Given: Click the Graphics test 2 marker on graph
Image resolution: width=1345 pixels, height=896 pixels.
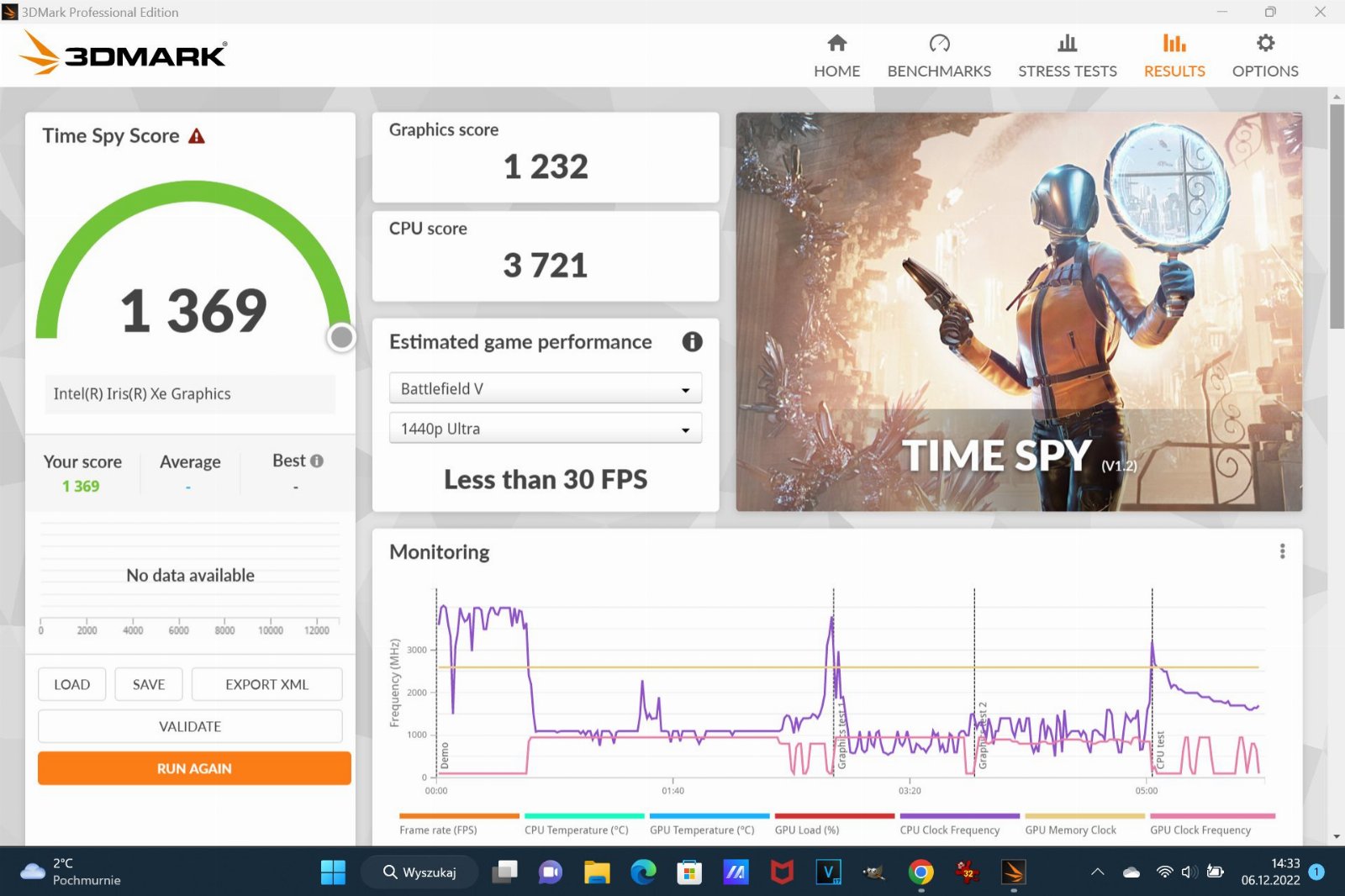Looking at the screenshot, I should point(982,735).
